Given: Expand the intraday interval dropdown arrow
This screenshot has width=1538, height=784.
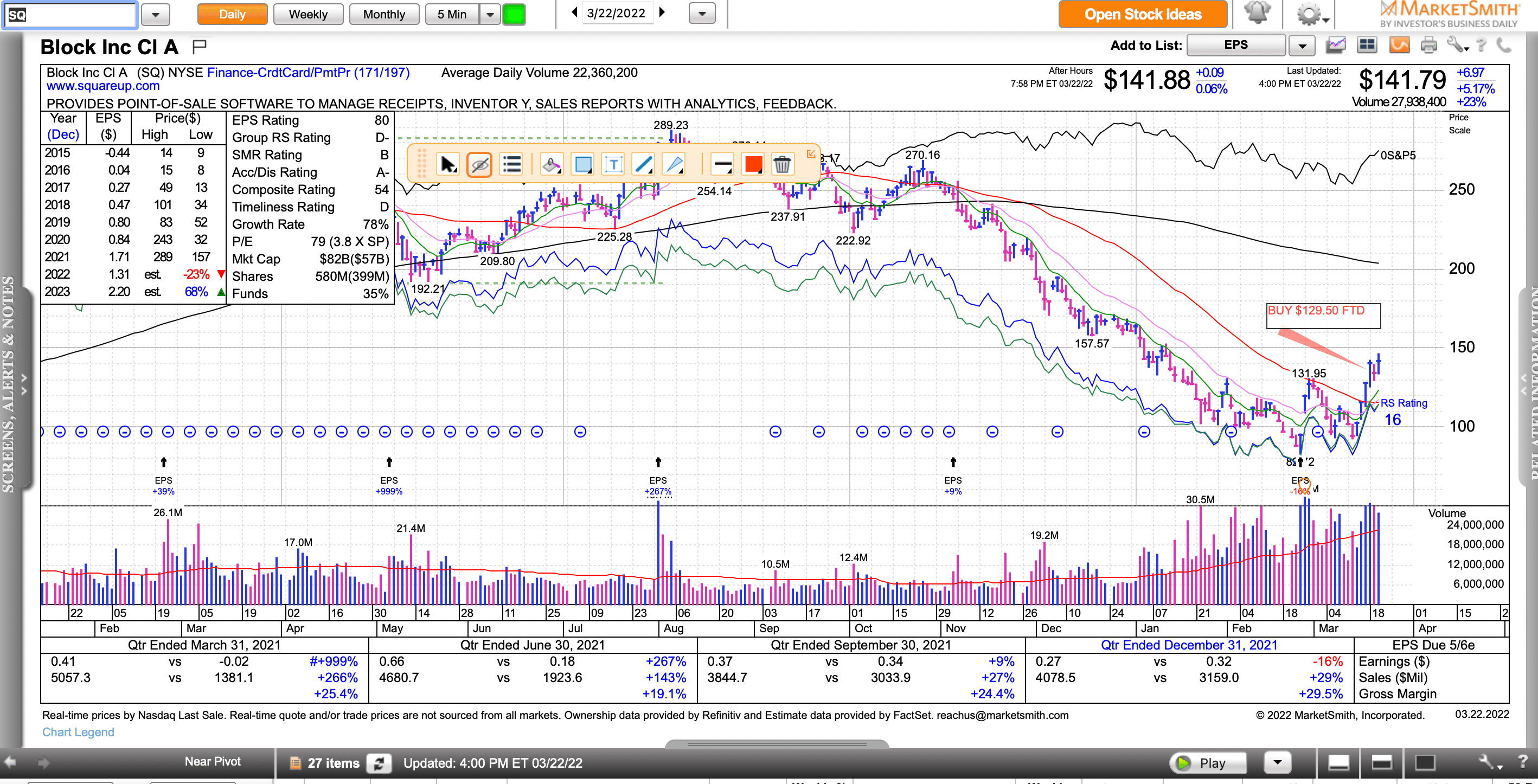Looking at the screenshot, I should click(490, 14).
